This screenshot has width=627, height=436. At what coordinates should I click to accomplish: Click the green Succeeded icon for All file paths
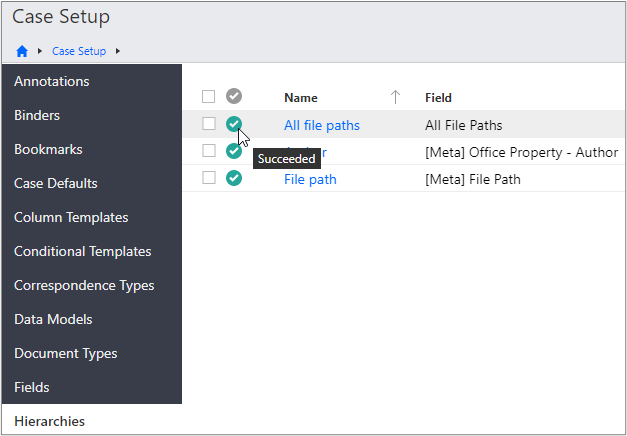click(x=233, y=124)
